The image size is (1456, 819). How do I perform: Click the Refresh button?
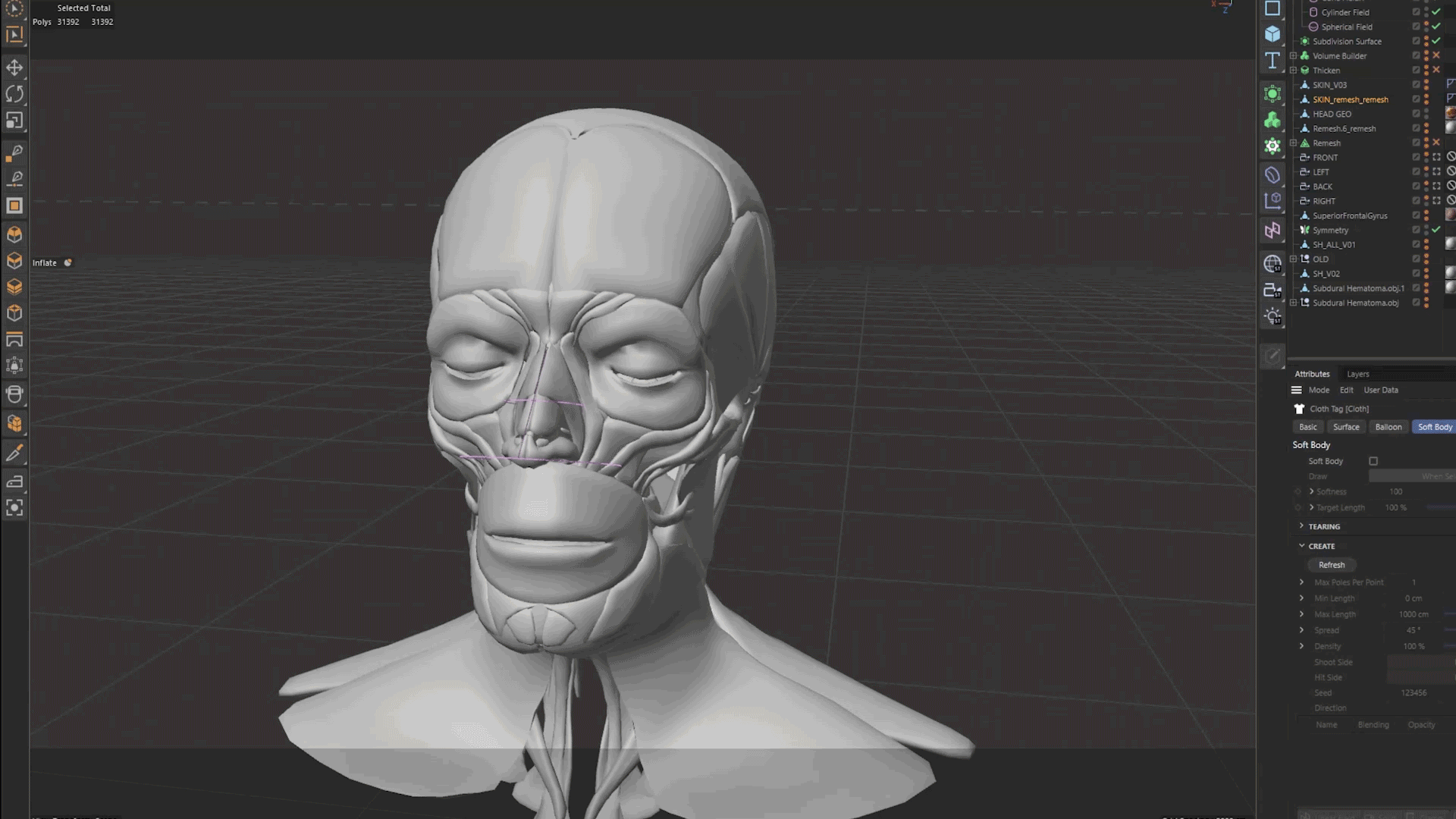[1331, 565]
